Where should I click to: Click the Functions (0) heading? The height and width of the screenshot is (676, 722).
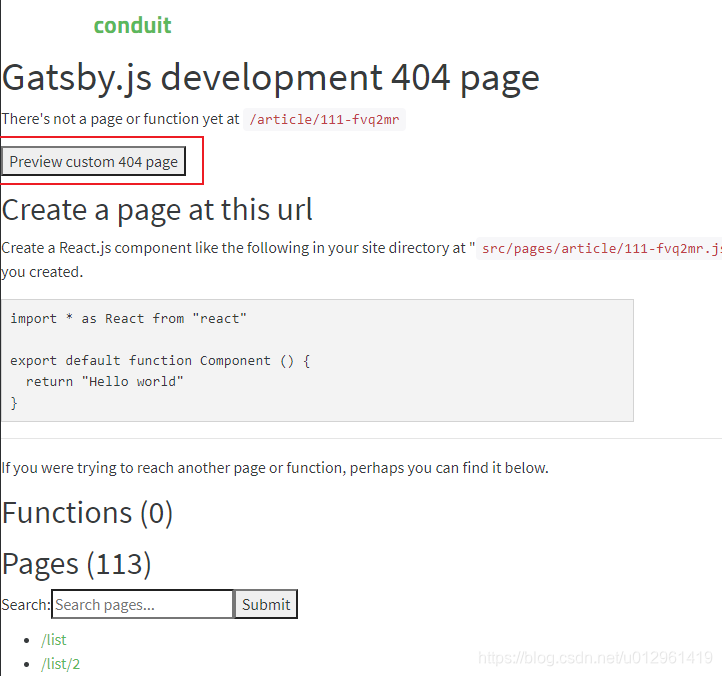(x=87, y=513)
